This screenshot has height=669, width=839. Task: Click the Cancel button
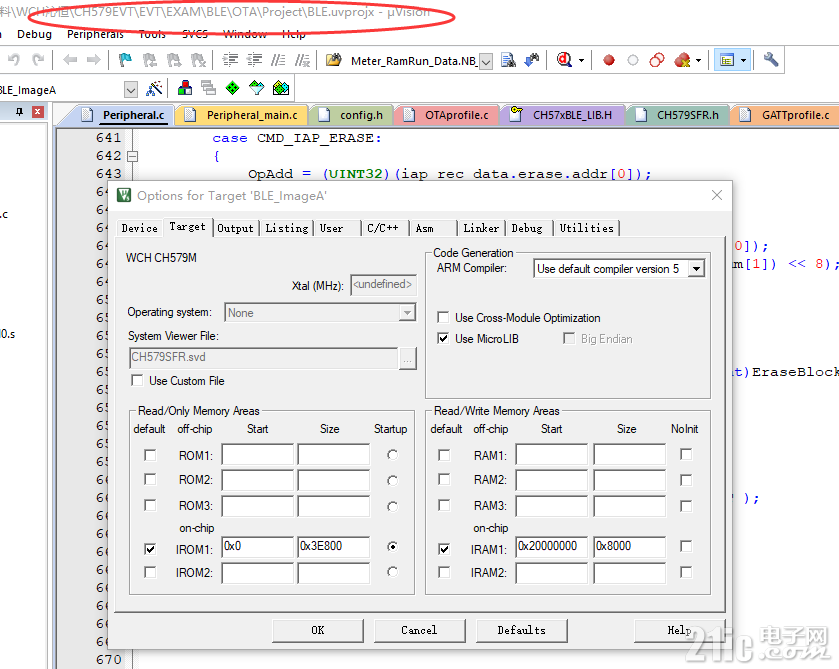click(x=420, y=630)
